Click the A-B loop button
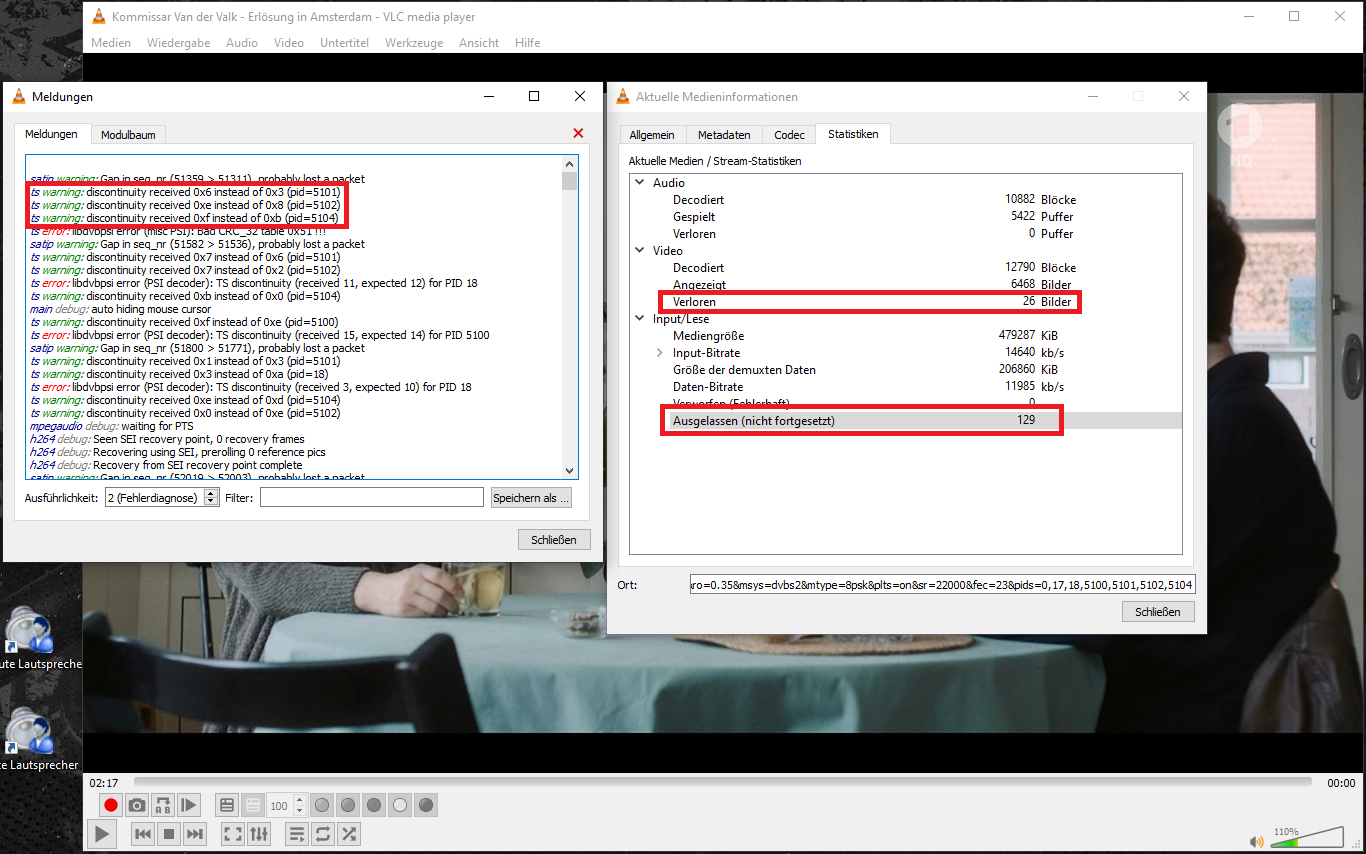This screenshot has width=1366, height=854. 163,805
